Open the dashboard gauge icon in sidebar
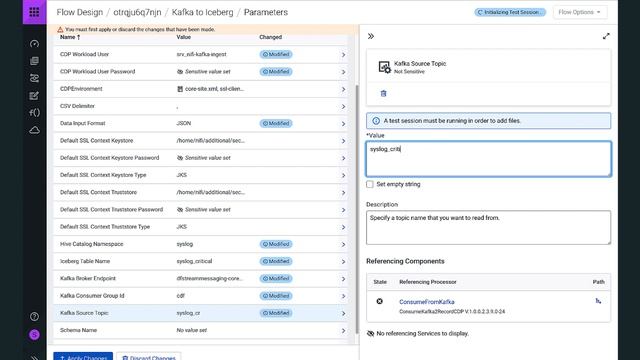The width and height of the screenshot is (640, 360). point(34,44)
